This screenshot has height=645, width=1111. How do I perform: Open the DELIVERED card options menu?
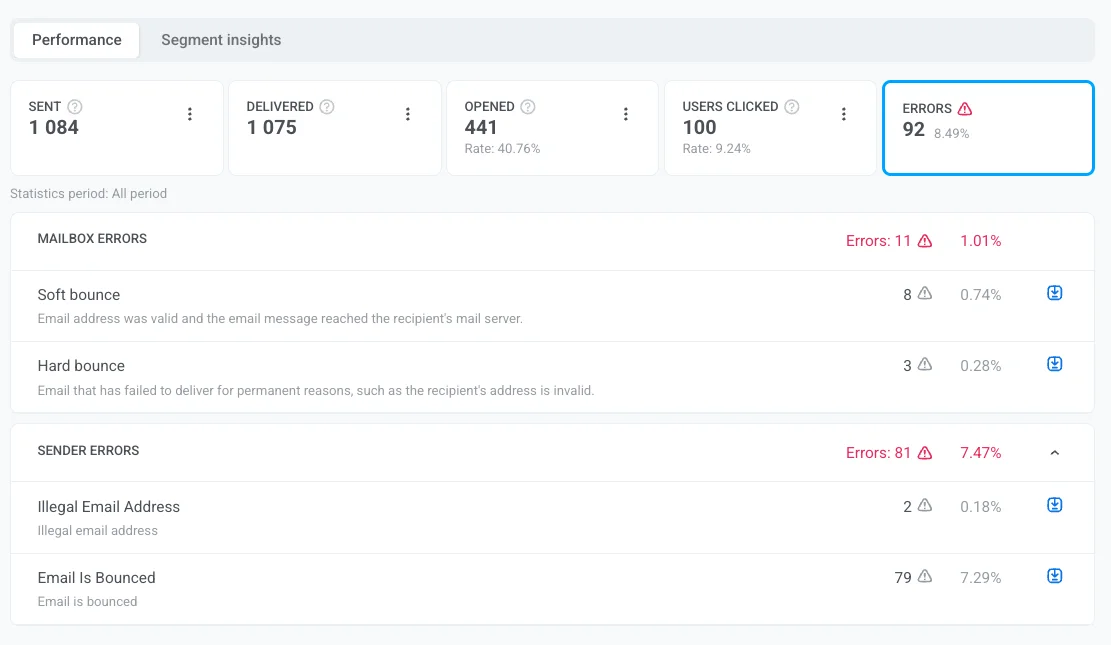pyautogui.click(x=408, y=114)
